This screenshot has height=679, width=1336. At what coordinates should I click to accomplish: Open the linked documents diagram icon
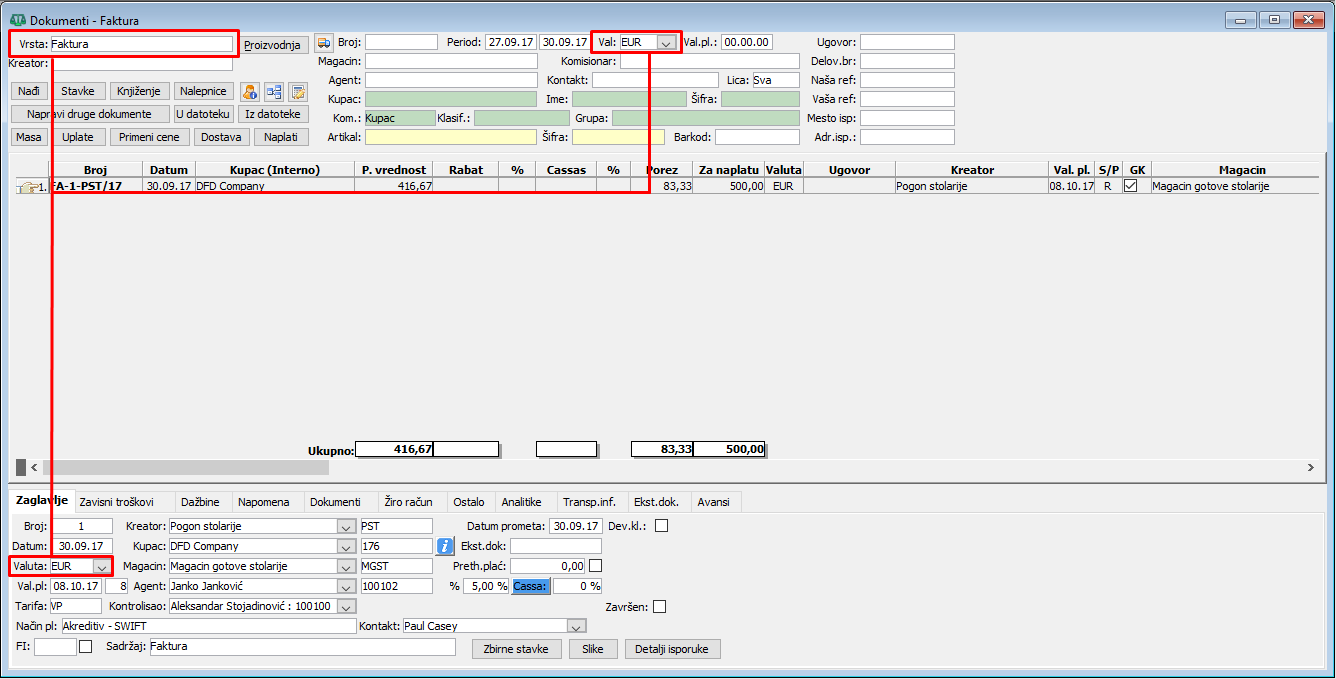274,92
